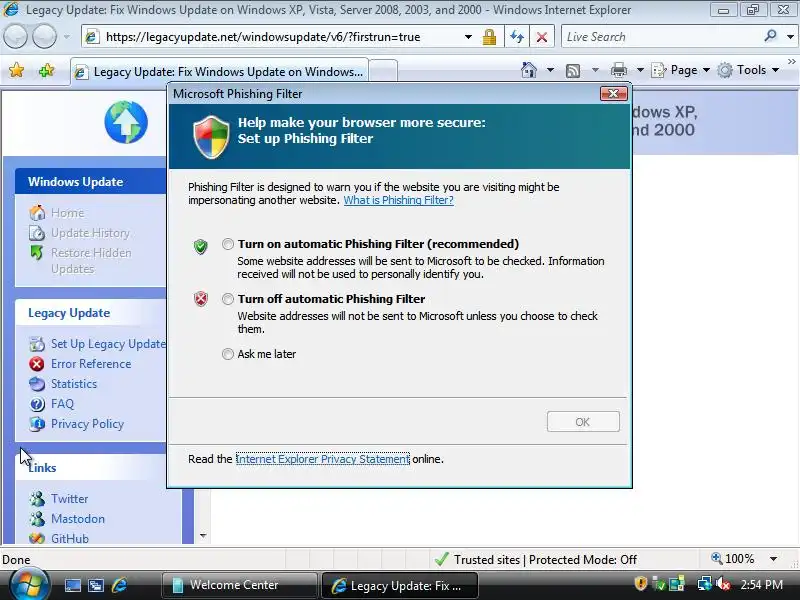Open Set Up Legacy Update link

[108, 344]
